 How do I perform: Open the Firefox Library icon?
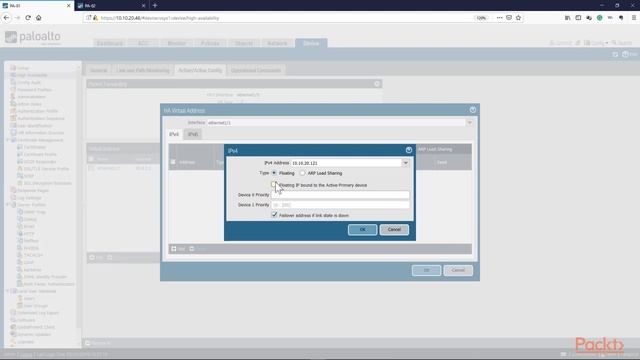(x=567, y=18)
